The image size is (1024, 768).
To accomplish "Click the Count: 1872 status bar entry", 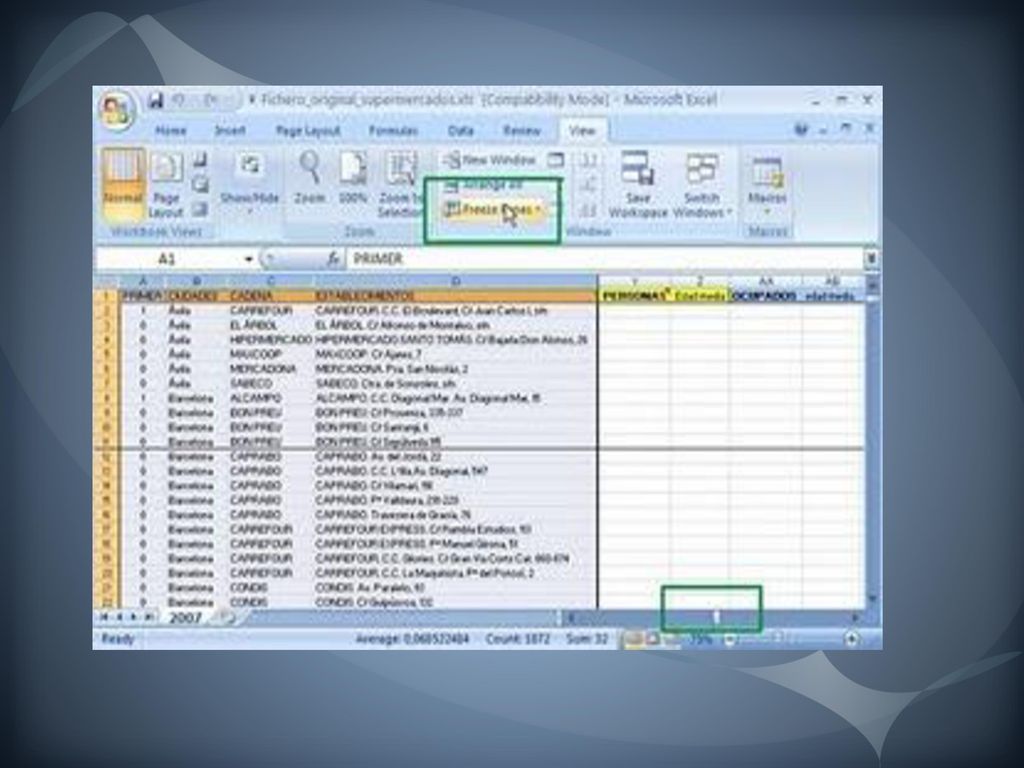I will [x=518, y=639].
